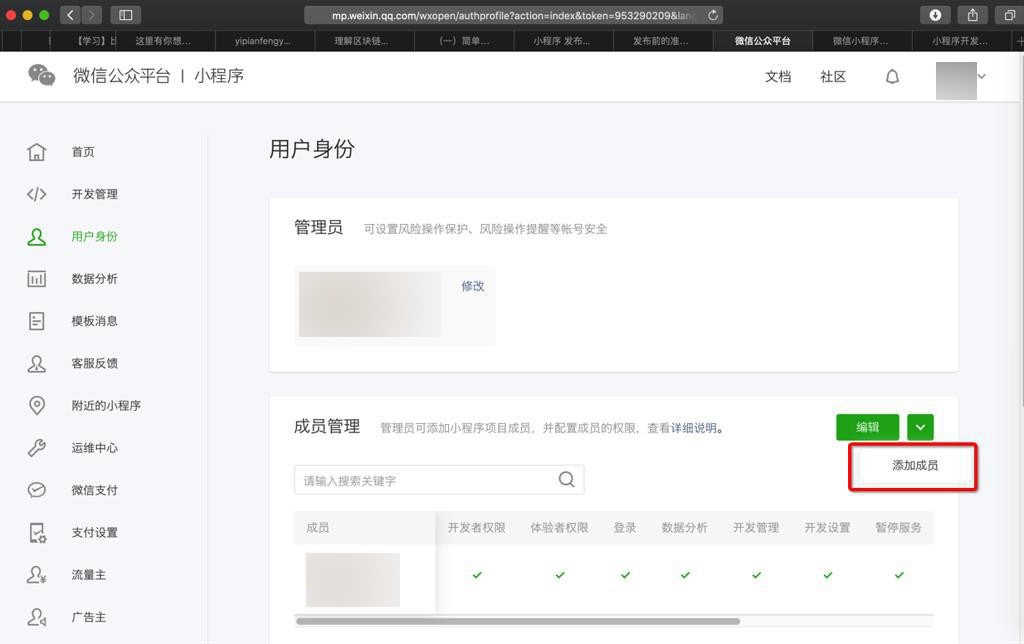This screenshot has height=644, width=1024.
Task: Click the 支付设置 gear document icon
Action: [37, 532]
